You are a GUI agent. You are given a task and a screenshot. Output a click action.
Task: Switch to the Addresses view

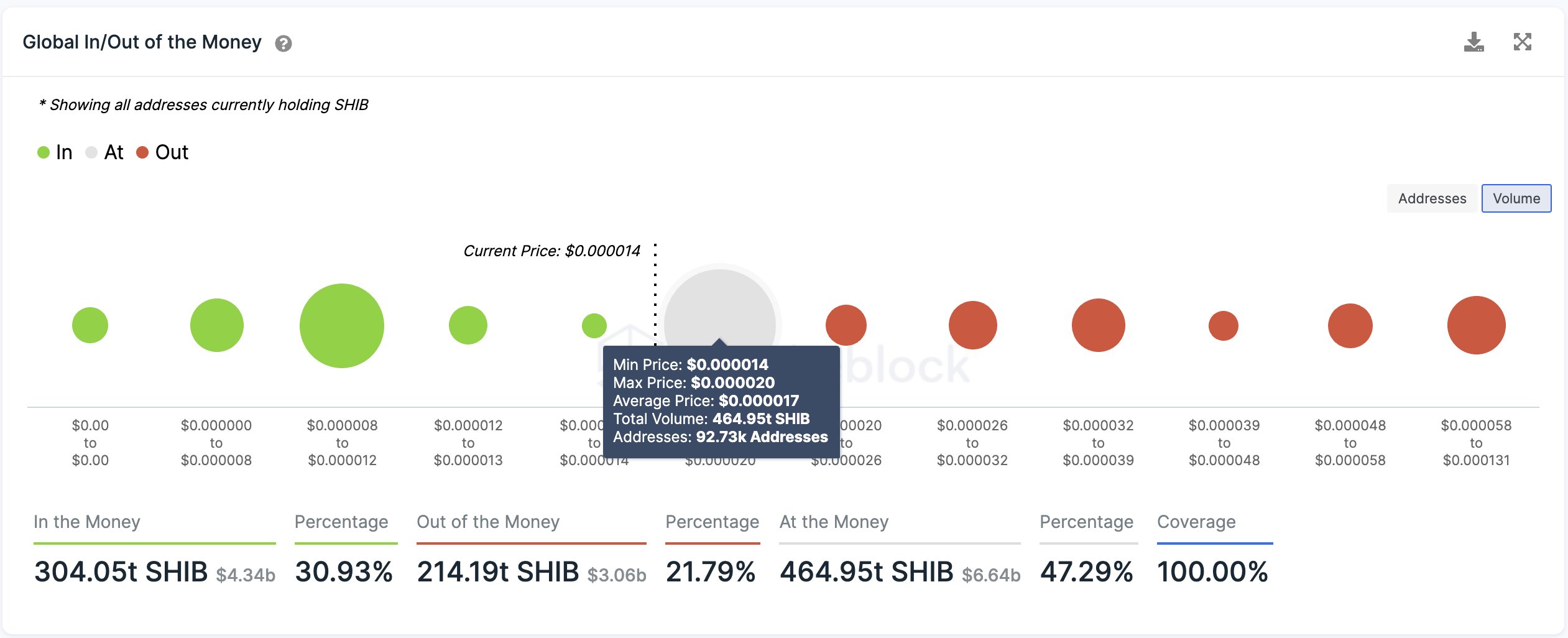[x=1432, y=198]
